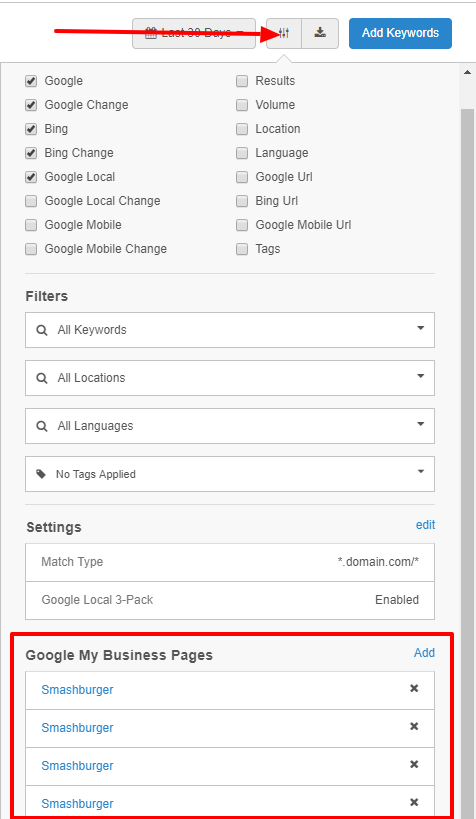
Task: Click the edit link beside Settings
Action: pyautogui.click(x=425, y=525)
